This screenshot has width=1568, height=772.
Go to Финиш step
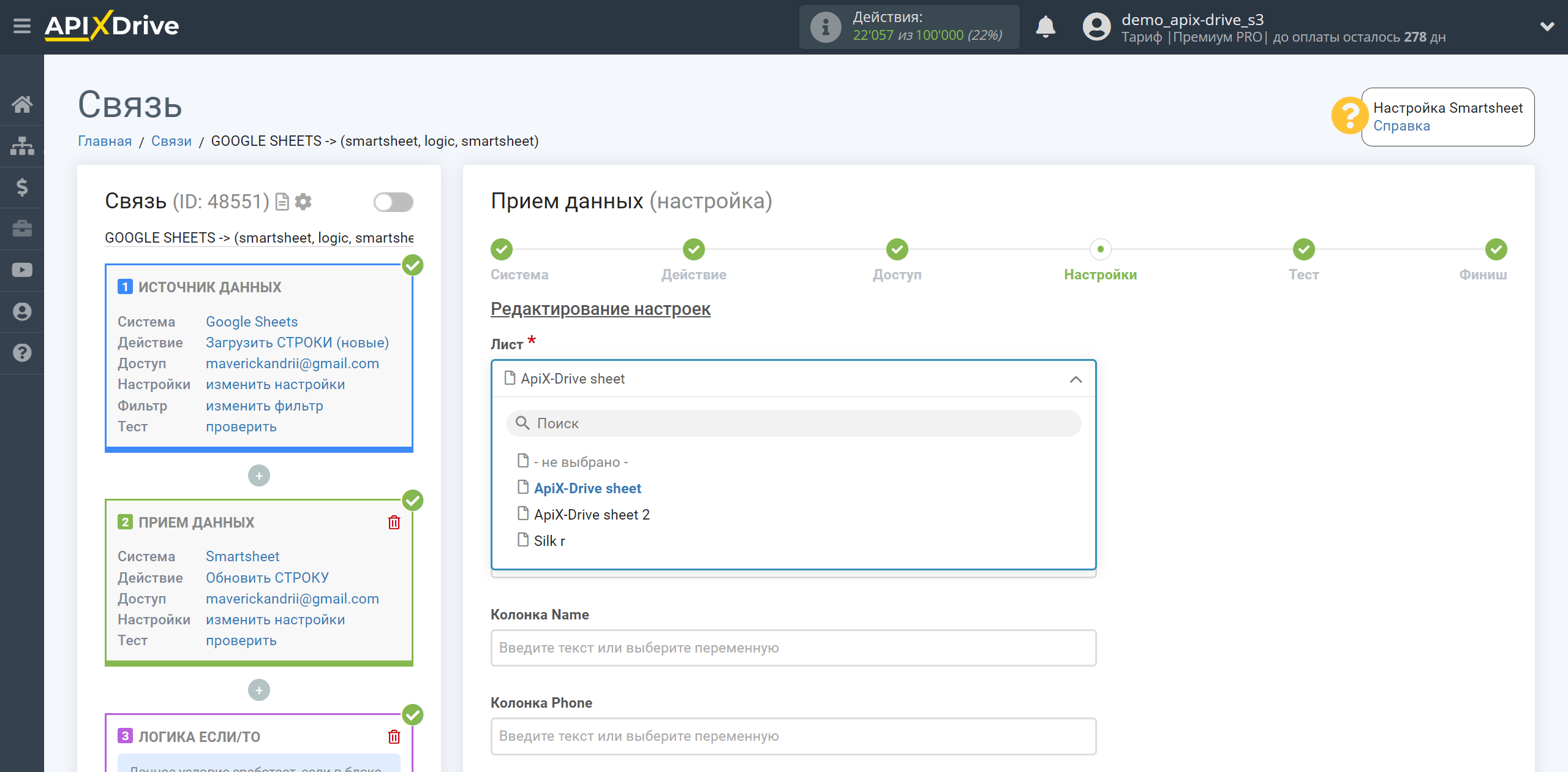1496,249
